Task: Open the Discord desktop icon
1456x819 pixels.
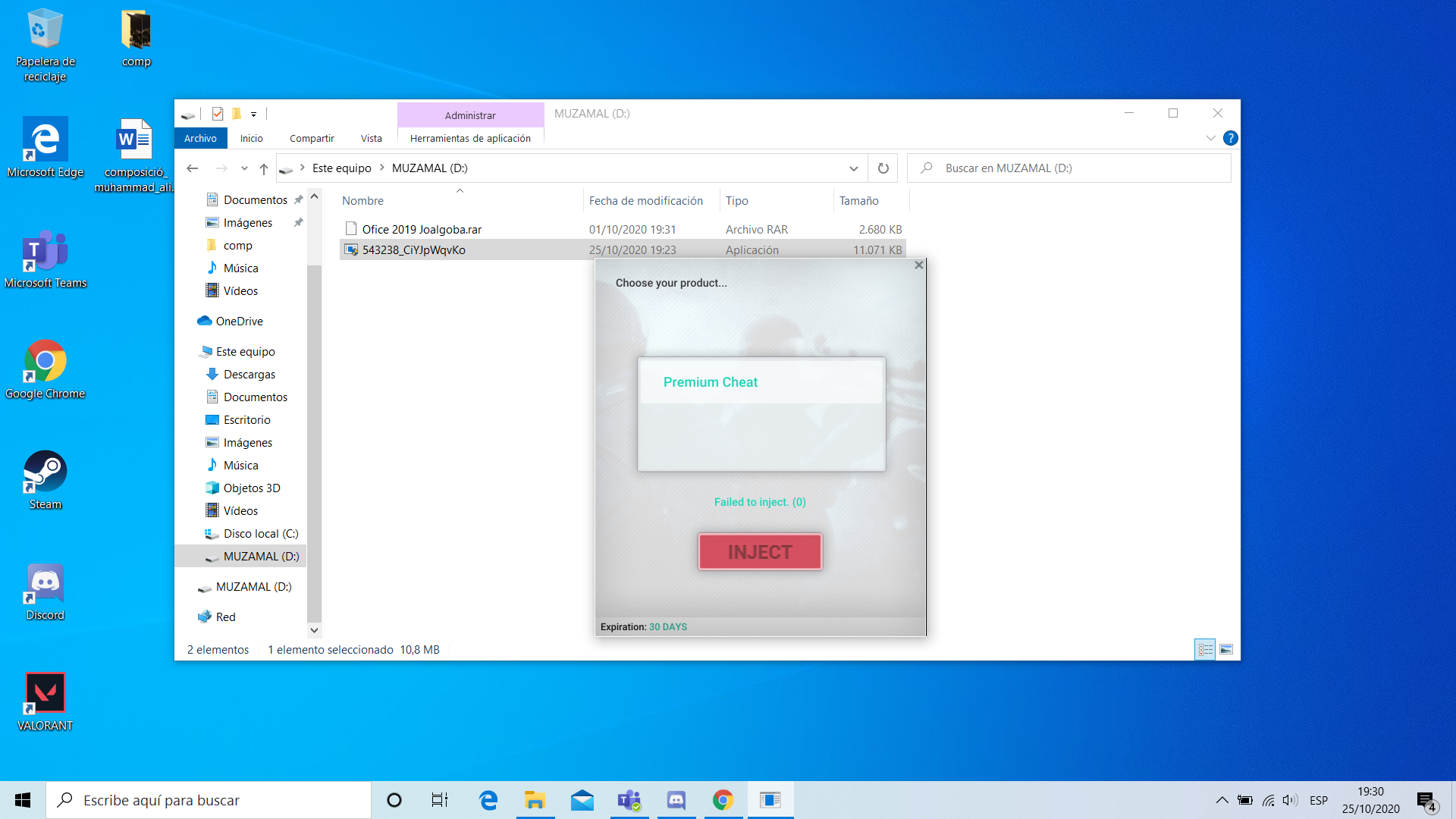Action: click(x=45, y=591)
